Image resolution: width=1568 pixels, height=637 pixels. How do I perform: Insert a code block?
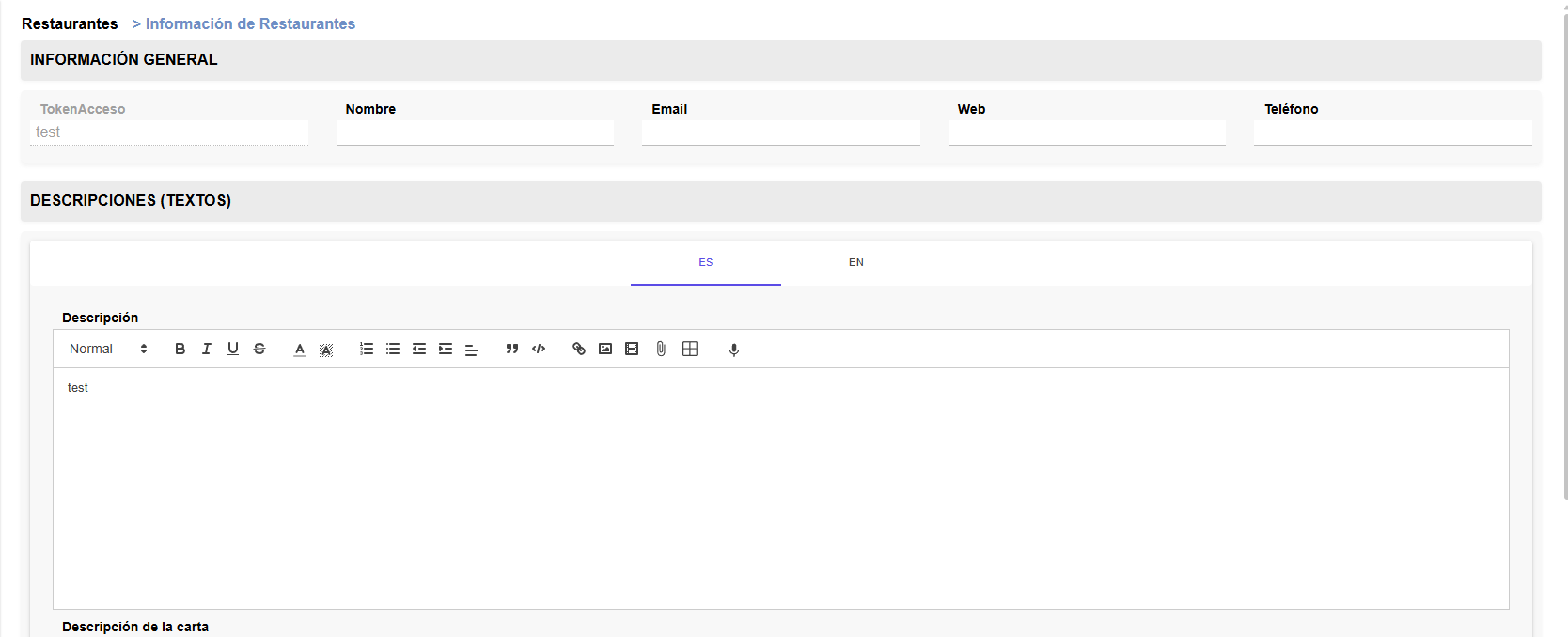[x=539, y=349]
